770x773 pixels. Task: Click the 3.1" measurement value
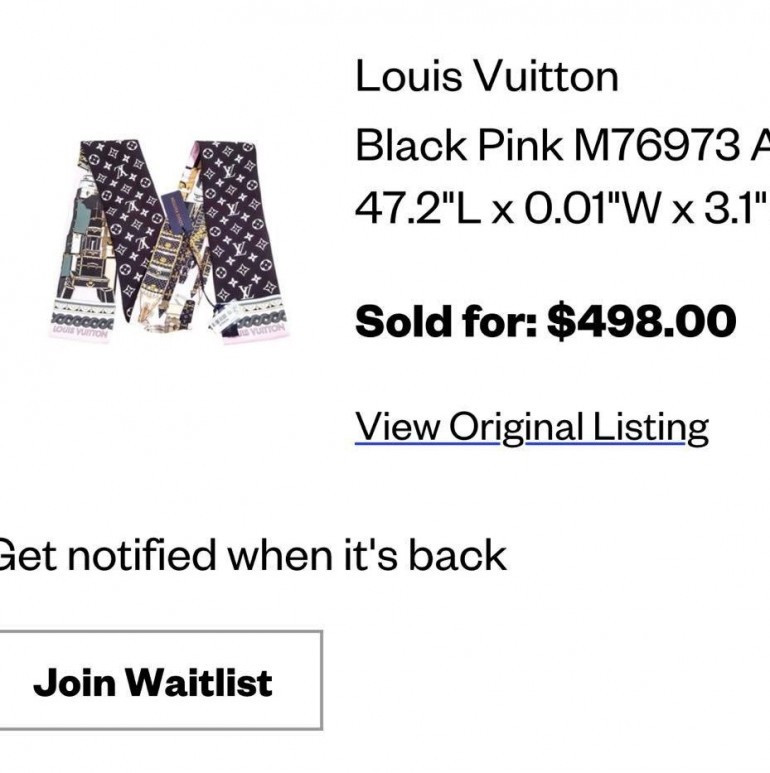[x=732, y=211]
